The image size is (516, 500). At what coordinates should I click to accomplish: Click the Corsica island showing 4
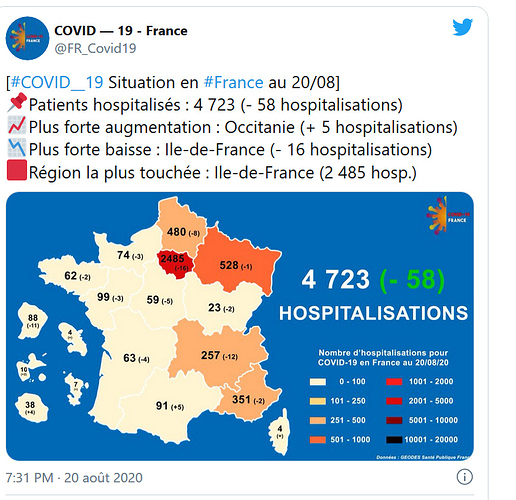pyautogui.click(x=280, y=432)
